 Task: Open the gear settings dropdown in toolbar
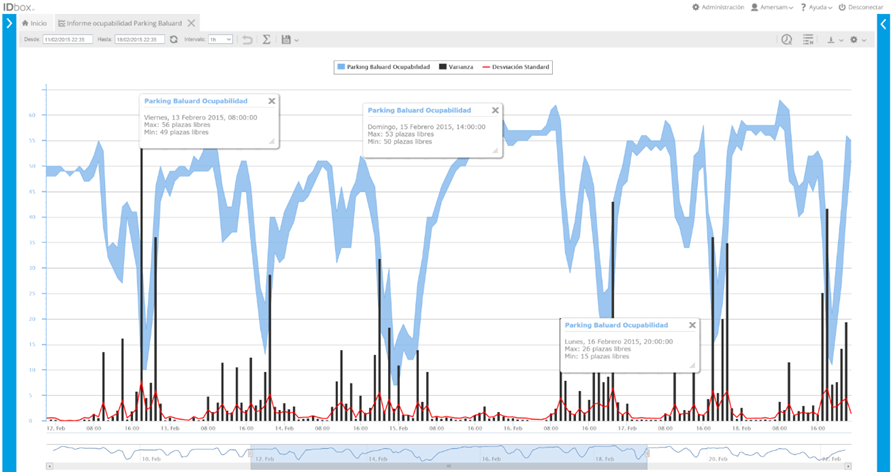857,40
